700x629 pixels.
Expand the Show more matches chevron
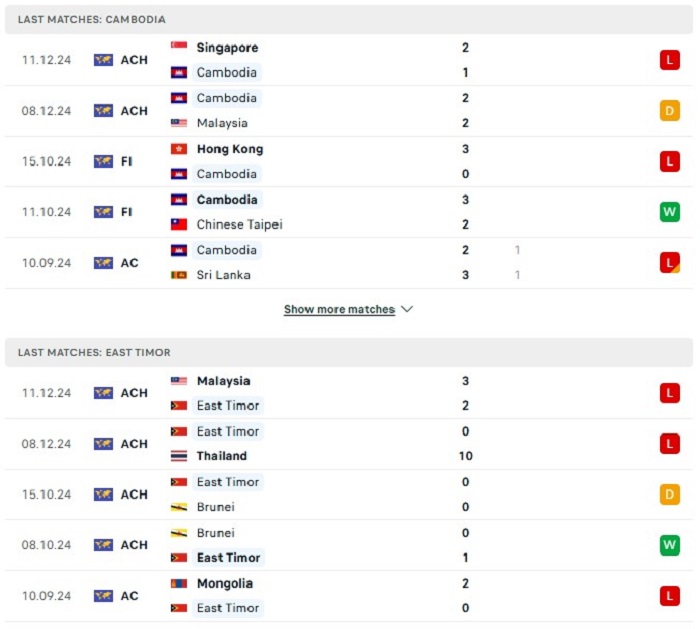click(x=407, y=309)
